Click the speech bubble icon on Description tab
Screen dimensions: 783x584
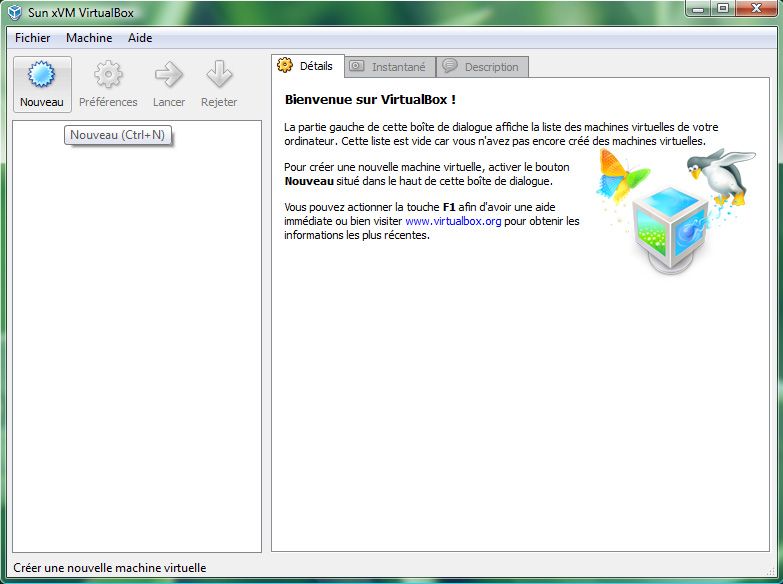[449, 65]
